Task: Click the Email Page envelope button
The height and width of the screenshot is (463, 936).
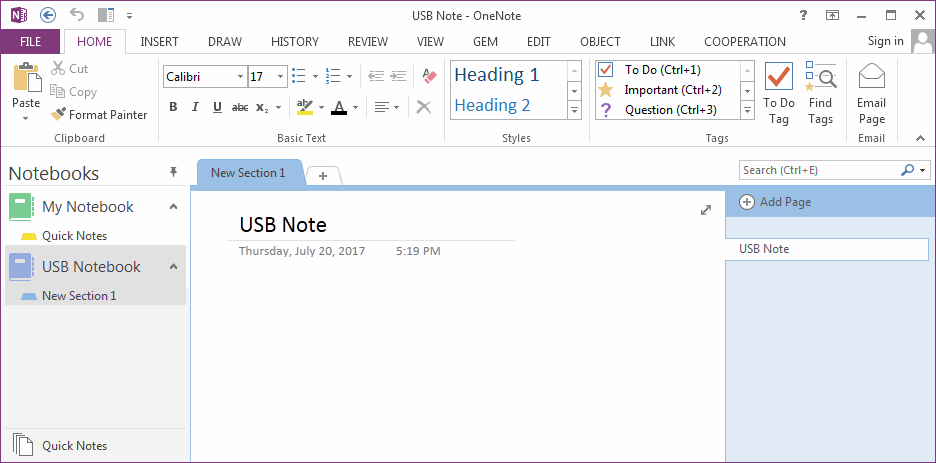Action: (872, 94)
